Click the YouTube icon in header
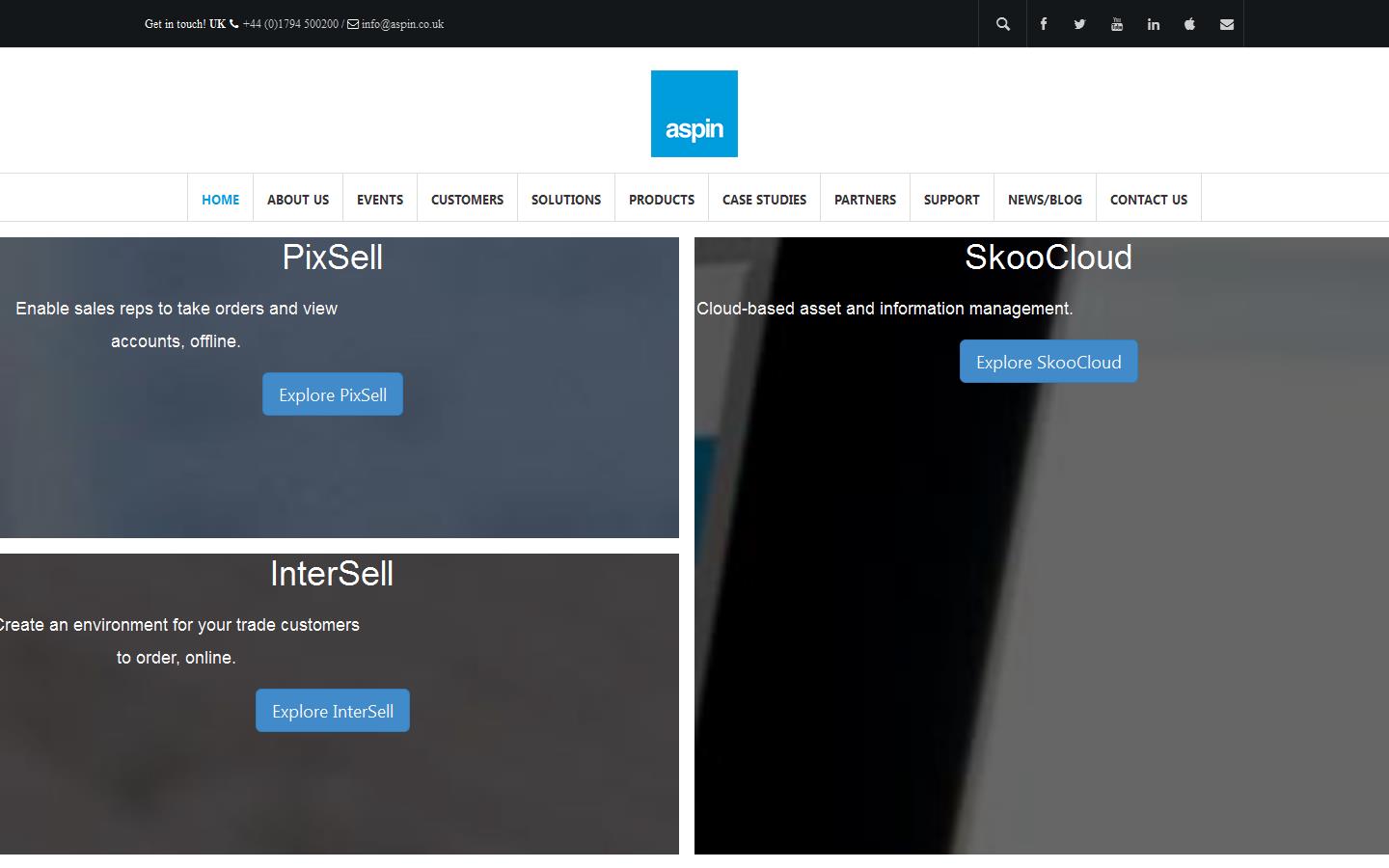This screenshot has width=1389, height=868. (1116, 24)
